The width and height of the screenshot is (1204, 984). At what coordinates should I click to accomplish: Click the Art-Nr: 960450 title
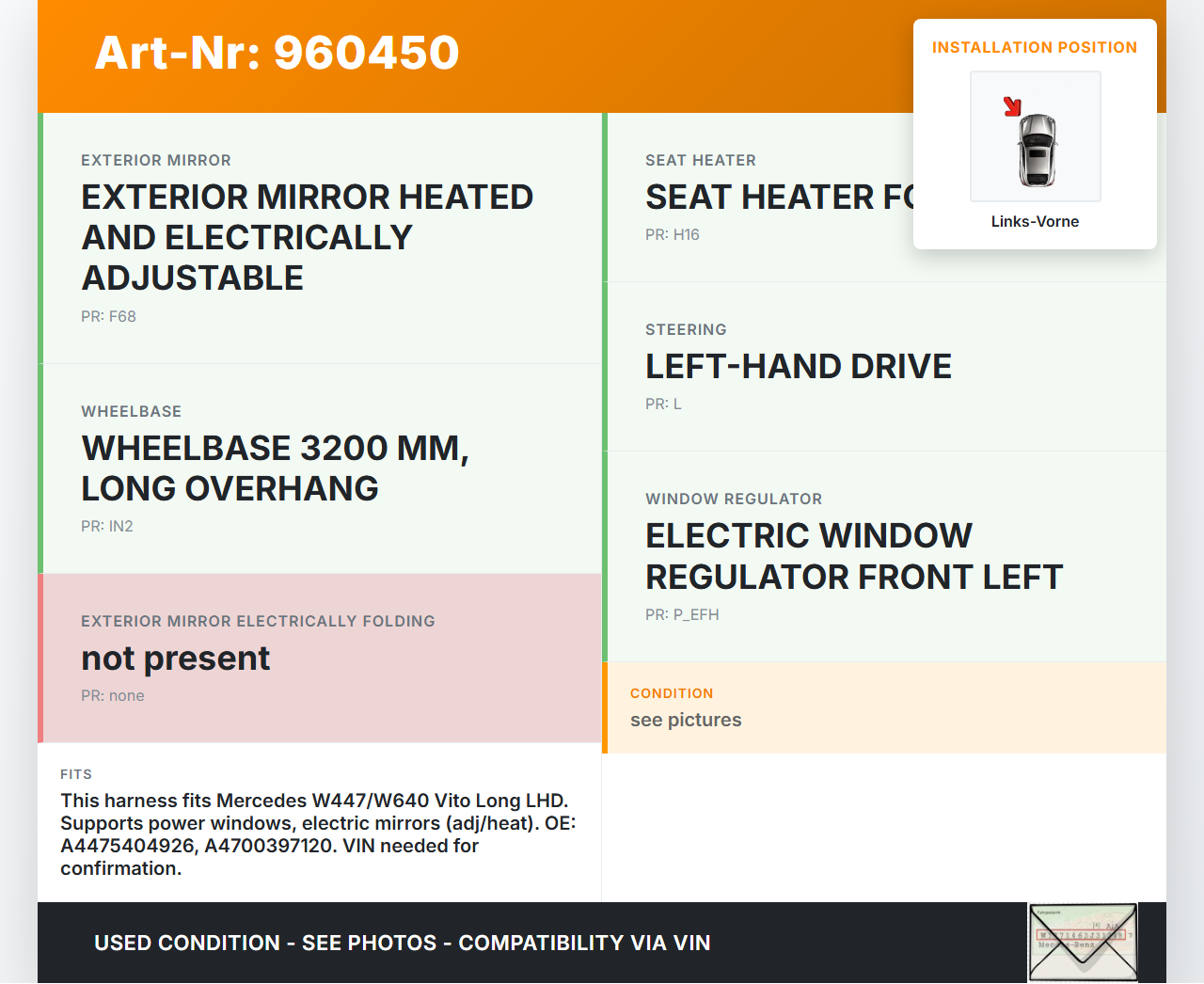coord(277,53)
